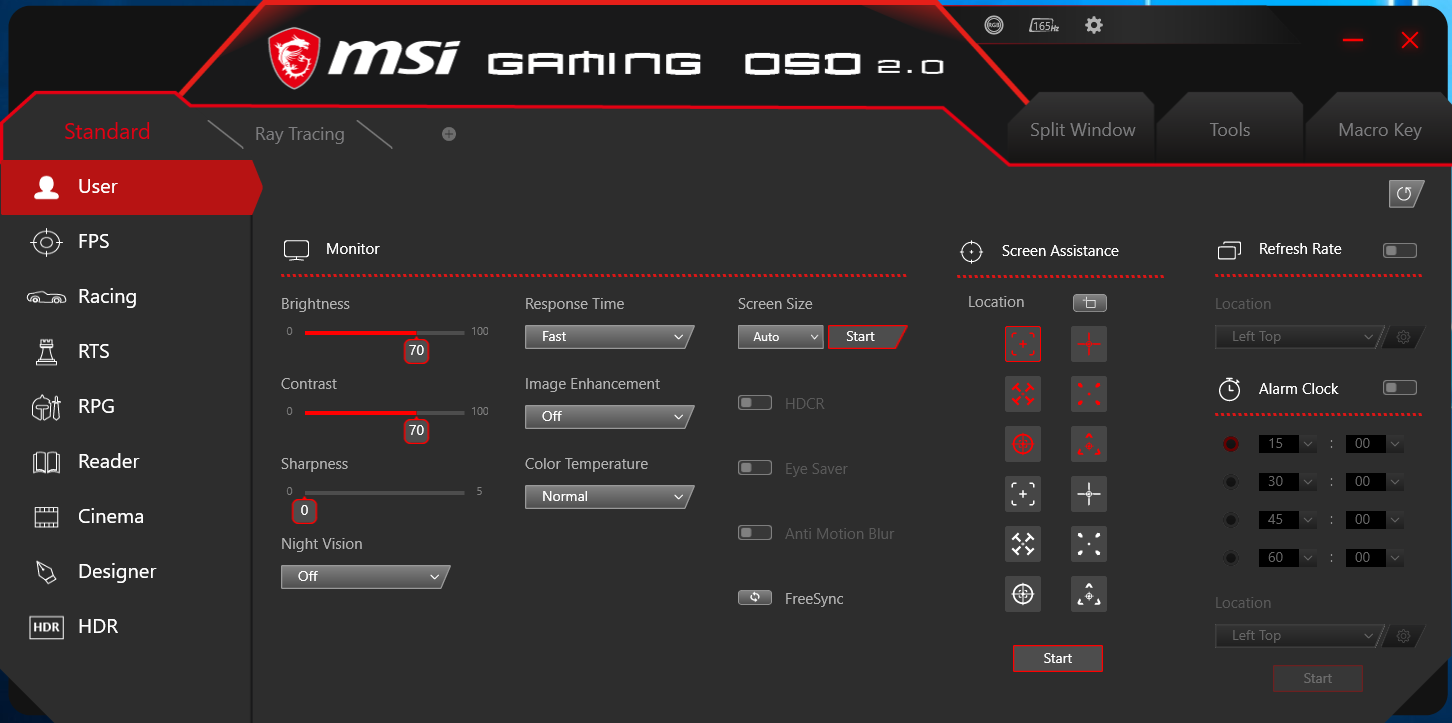Select the Reader mode in sidebar
This screenshot has height=723, width=1452.
[x=125, y=462]
